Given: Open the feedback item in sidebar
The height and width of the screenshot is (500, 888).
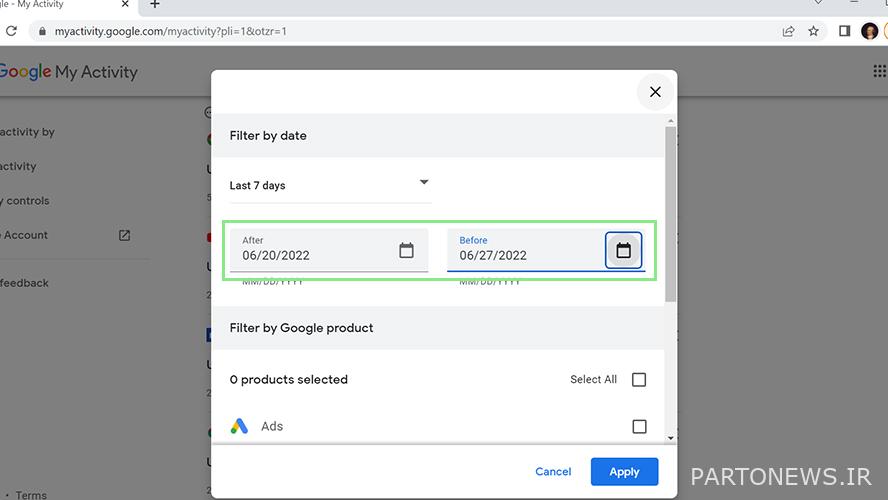Looking at the screenshot, I should click(24, 283).
